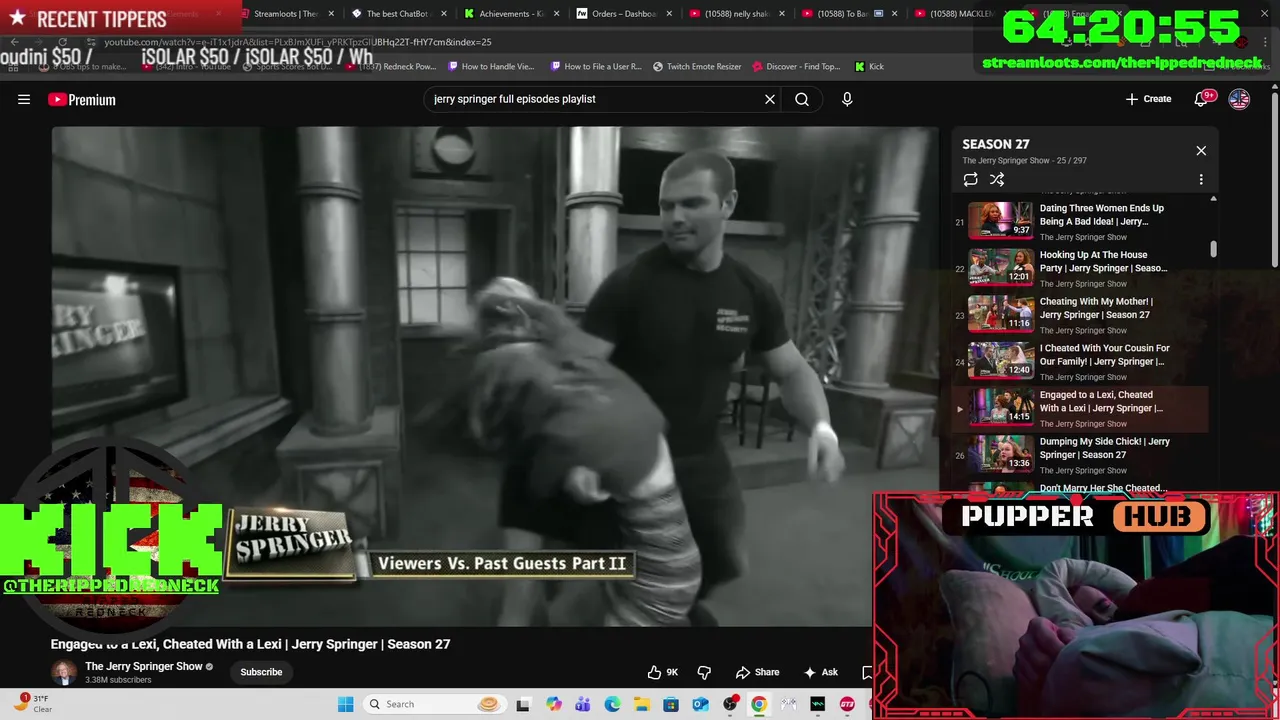The height and width of the screenshot is (720, 1280).
Task: Share the Jerry Springer video
Action: pos(757,672)
